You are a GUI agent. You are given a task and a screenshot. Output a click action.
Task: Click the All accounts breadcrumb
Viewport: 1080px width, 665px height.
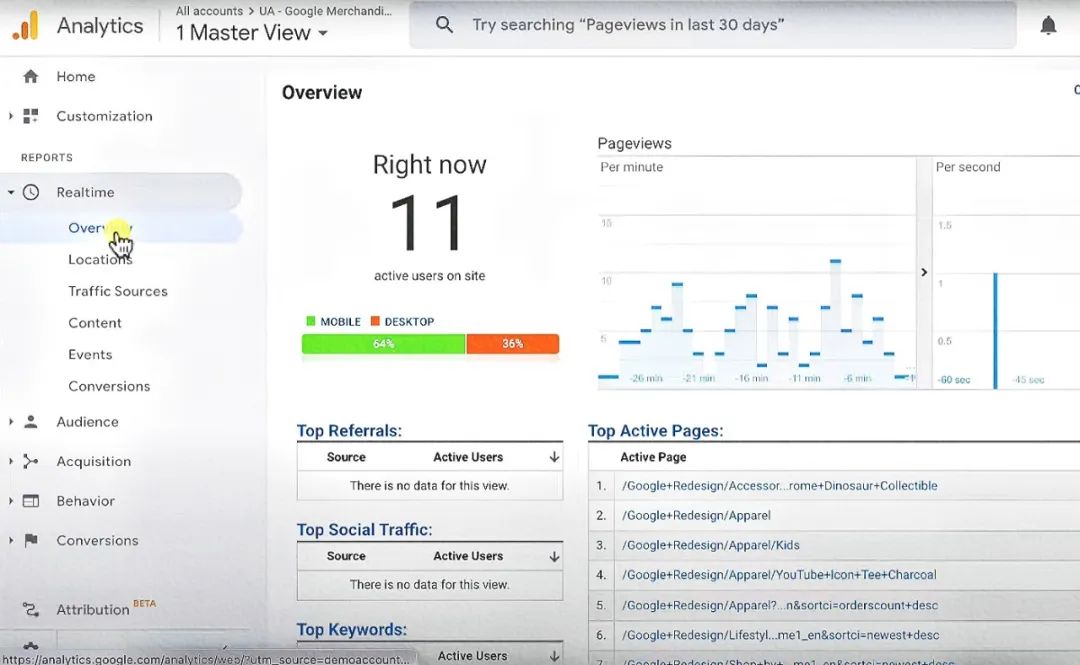click(209, 11)
